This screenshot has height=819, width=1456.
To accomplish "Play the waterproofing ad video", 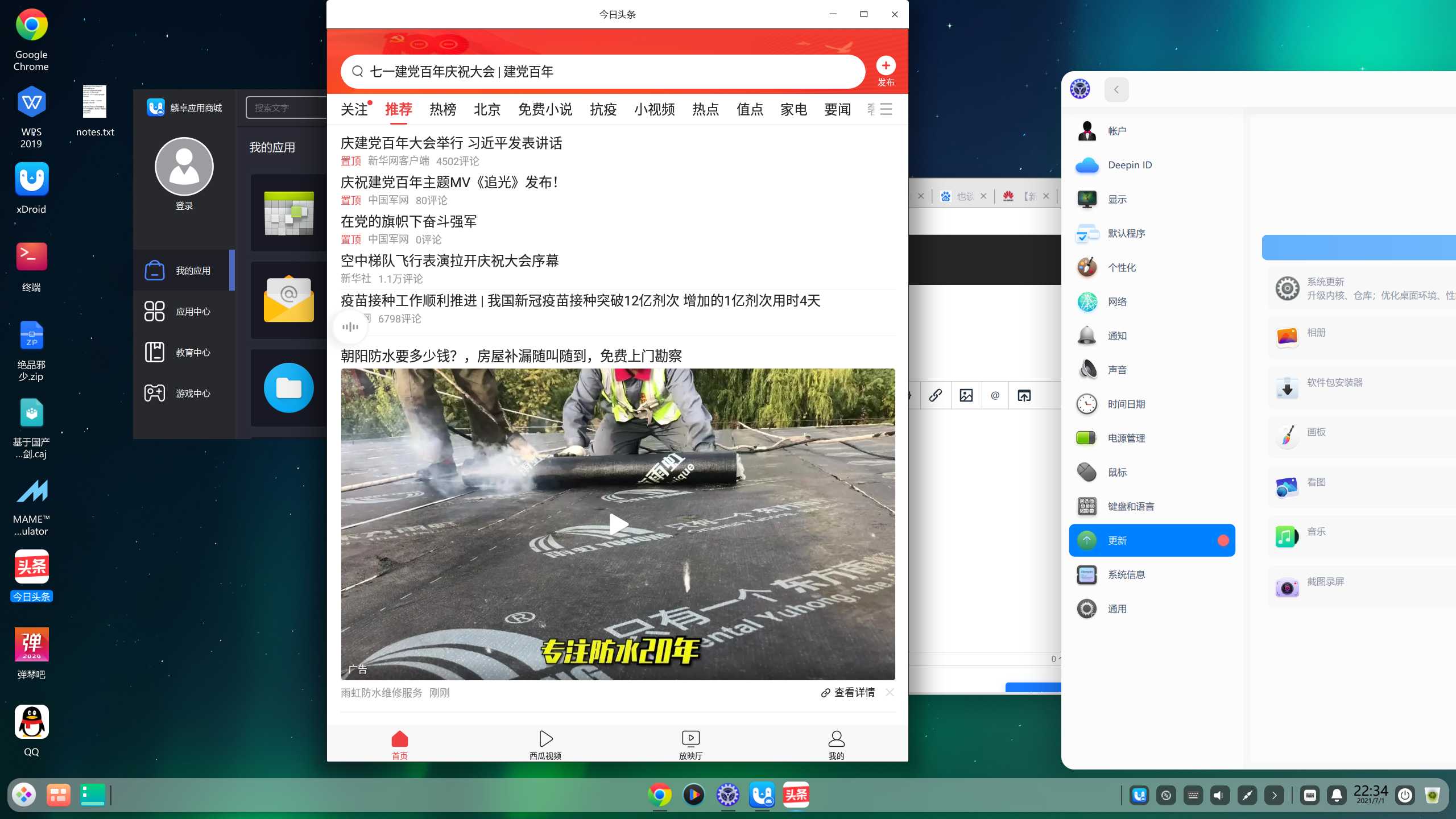I will pos(618,524).
